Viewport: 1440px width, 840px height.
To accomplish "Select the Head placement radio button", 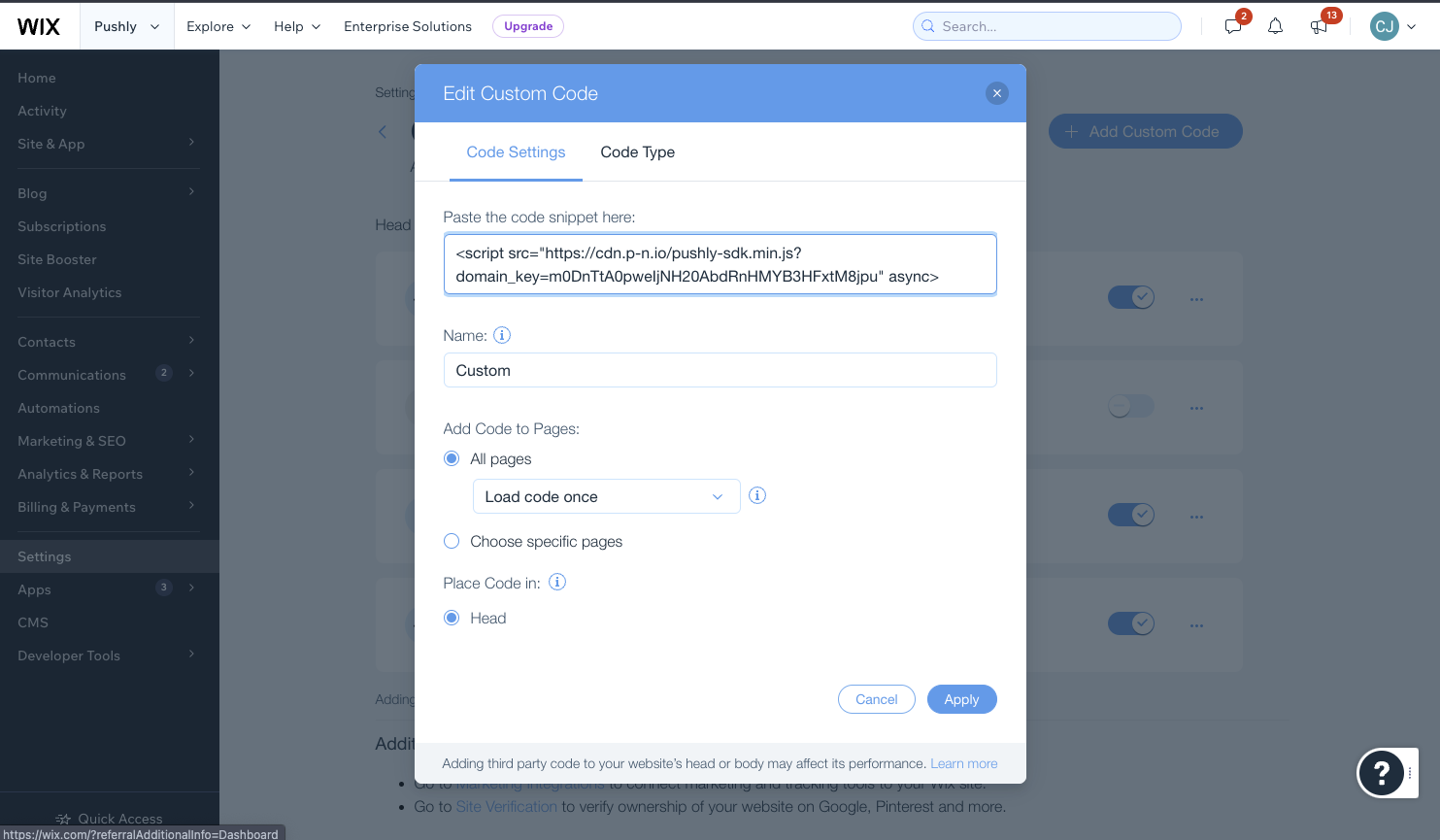I will coord(452,618).
